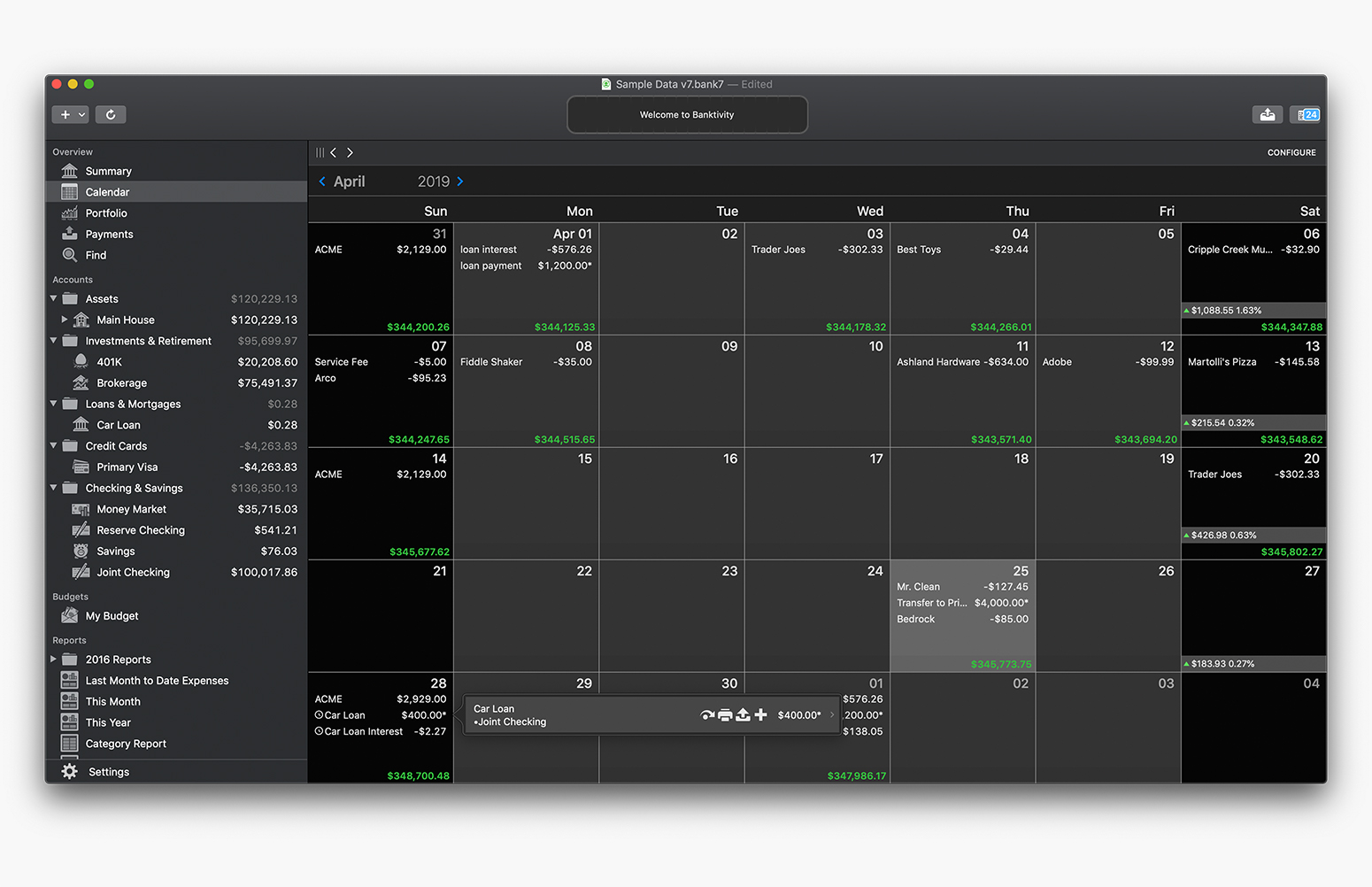Click the Fiddle Shaker transaction on the 08th
This screenshot has height=887, width=1372.
526,362
